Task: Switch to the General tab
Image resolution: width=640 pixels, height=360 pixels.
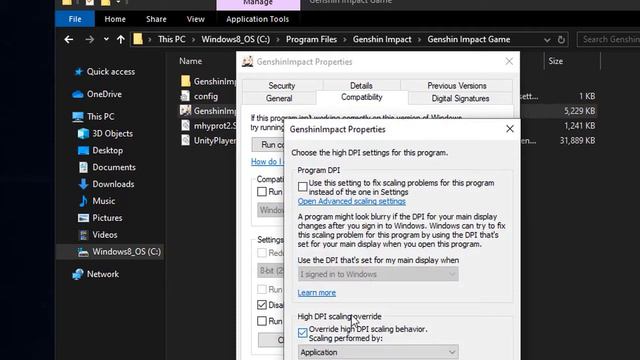Action: pyautogui.click(x=279, y=98)
